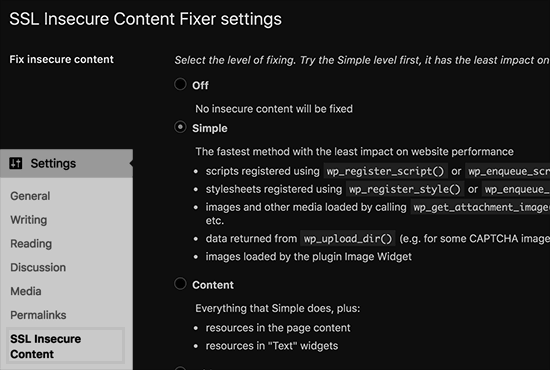Click the wp_register_script() code snippet
Image resolution: width=550 pixels, height=370 pixels.
click(x=385, y=171)
